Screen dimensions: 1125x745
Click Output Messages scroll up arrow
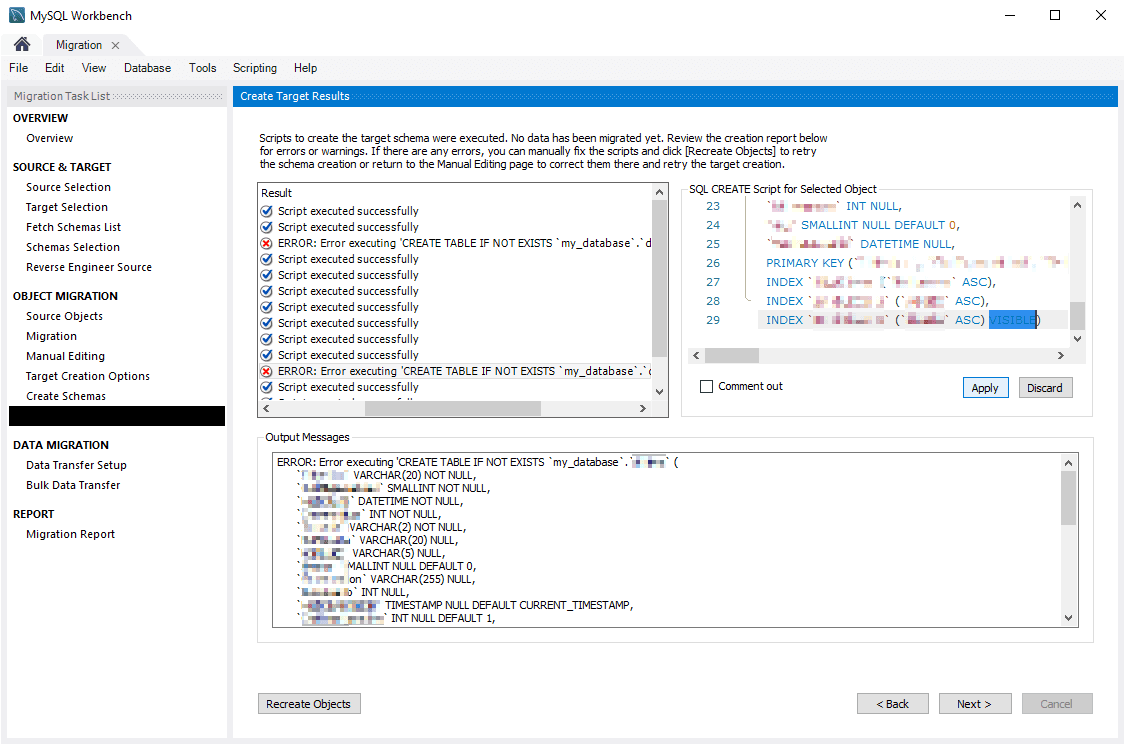(x=1068, y=463)
